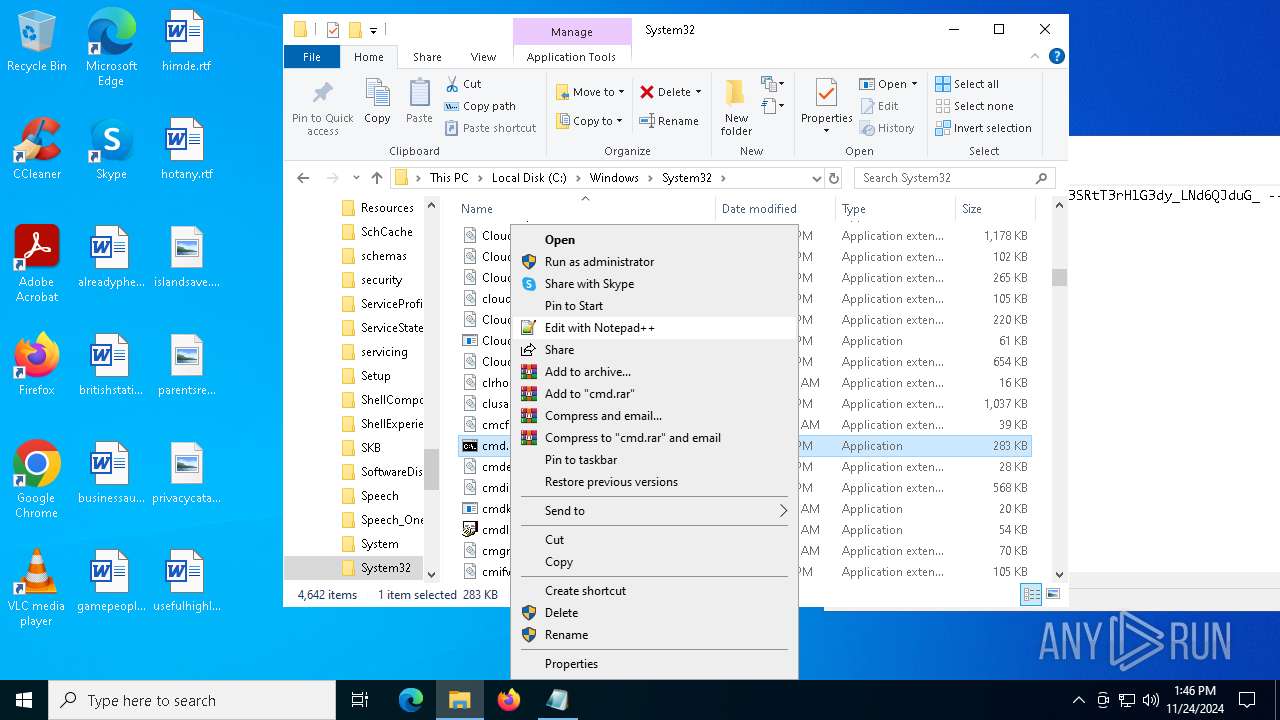
Task: Select the Speech folder in tree
Action: (380, 496)
